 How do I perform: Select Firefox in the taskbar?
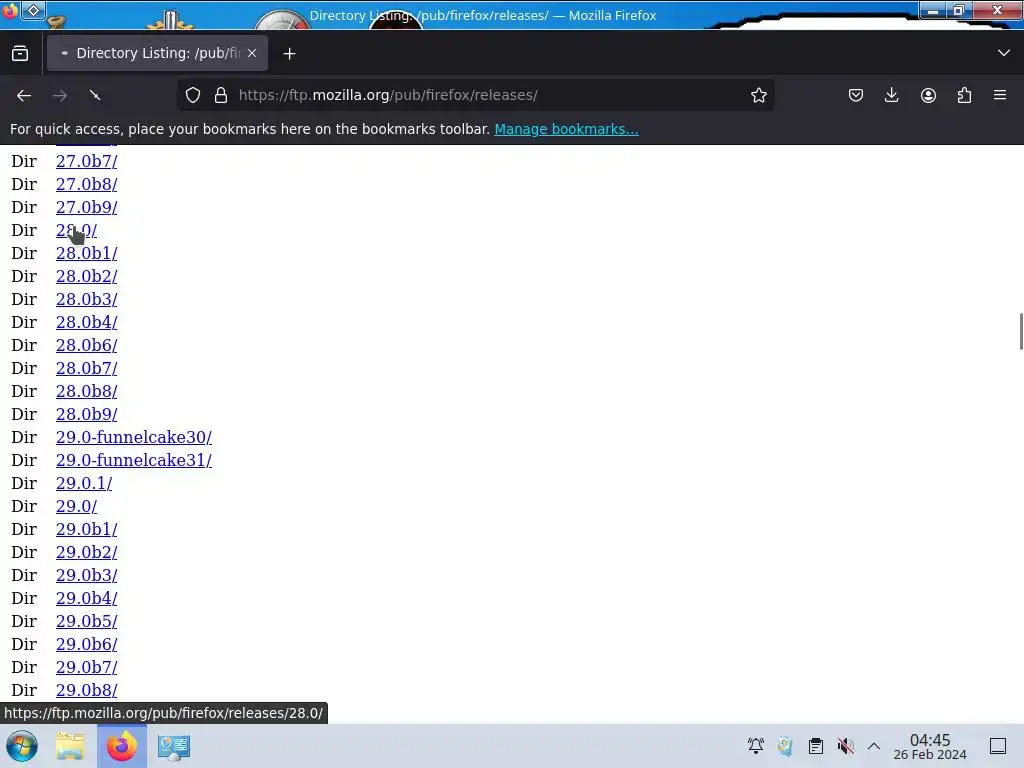[x=121, y=746]
